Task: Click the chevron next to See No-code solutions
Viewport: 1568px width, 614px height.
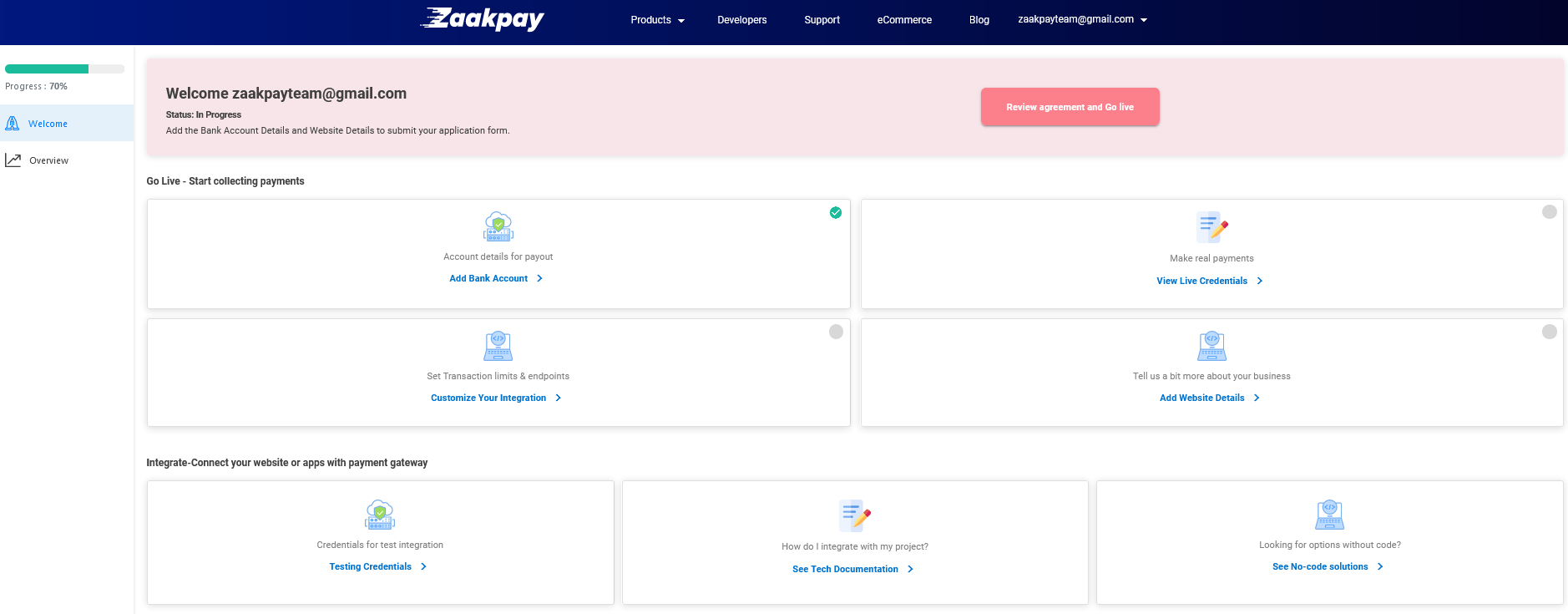Action: tap(1381, 566)
